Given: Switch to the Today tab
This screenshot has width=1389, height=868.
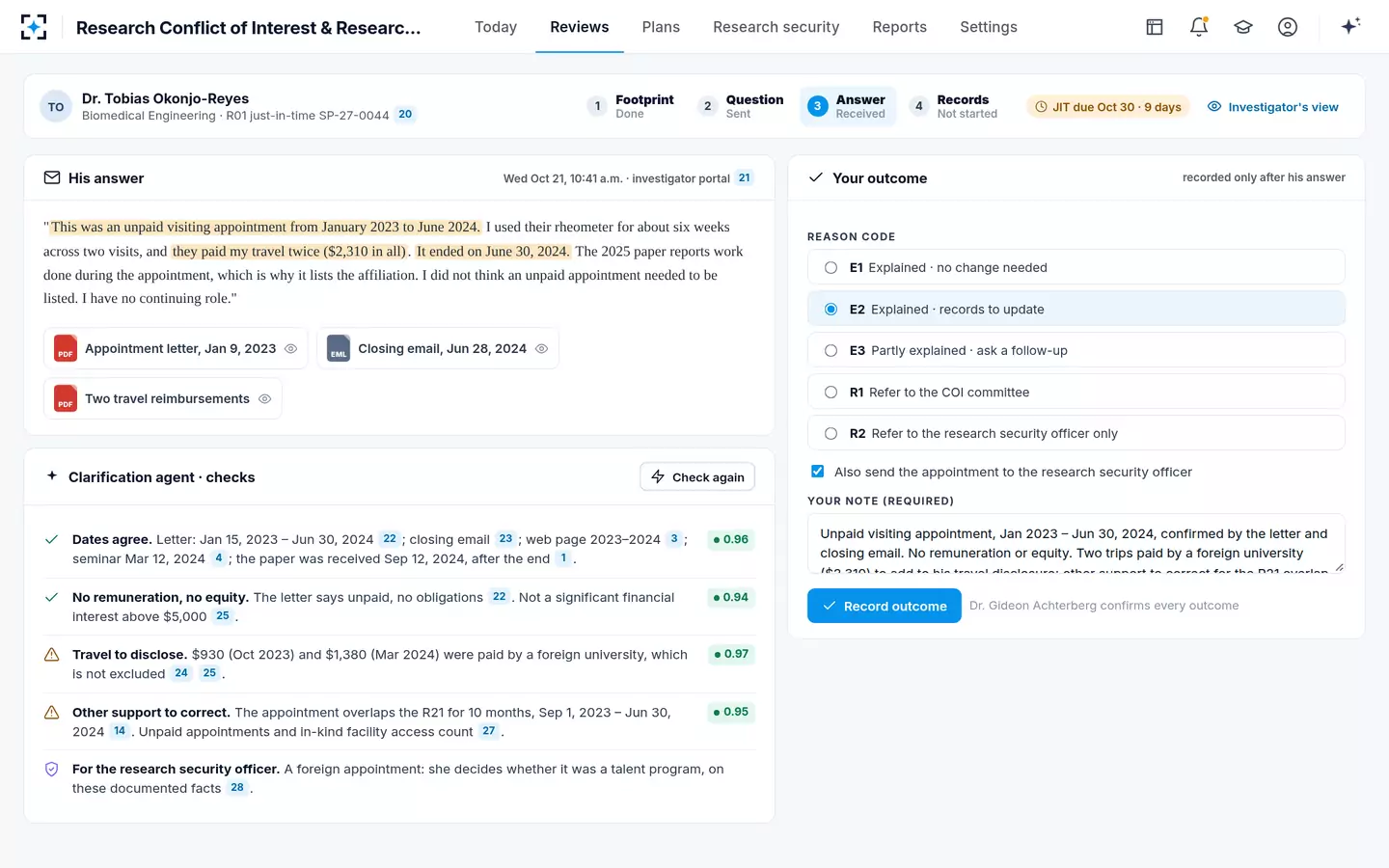Looking at the screenshot, I should (496, 27).
